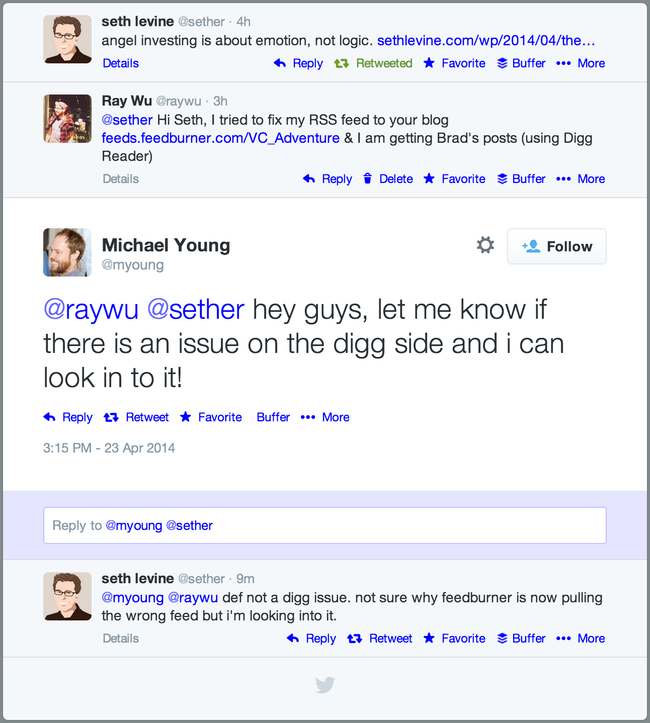Click the reply text input field
The image size is (650, 723).
click(x=324, y=525)
